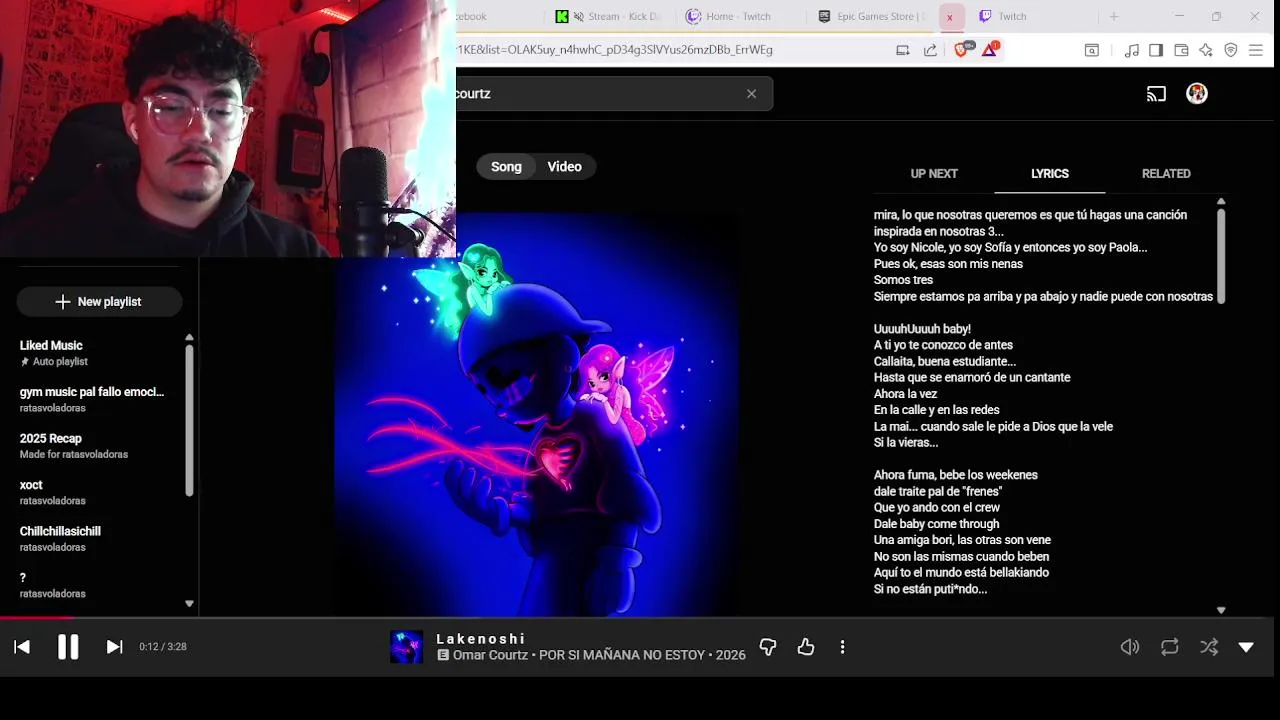Switch to Song mode
1280x720 pixels.
point(506,167)
